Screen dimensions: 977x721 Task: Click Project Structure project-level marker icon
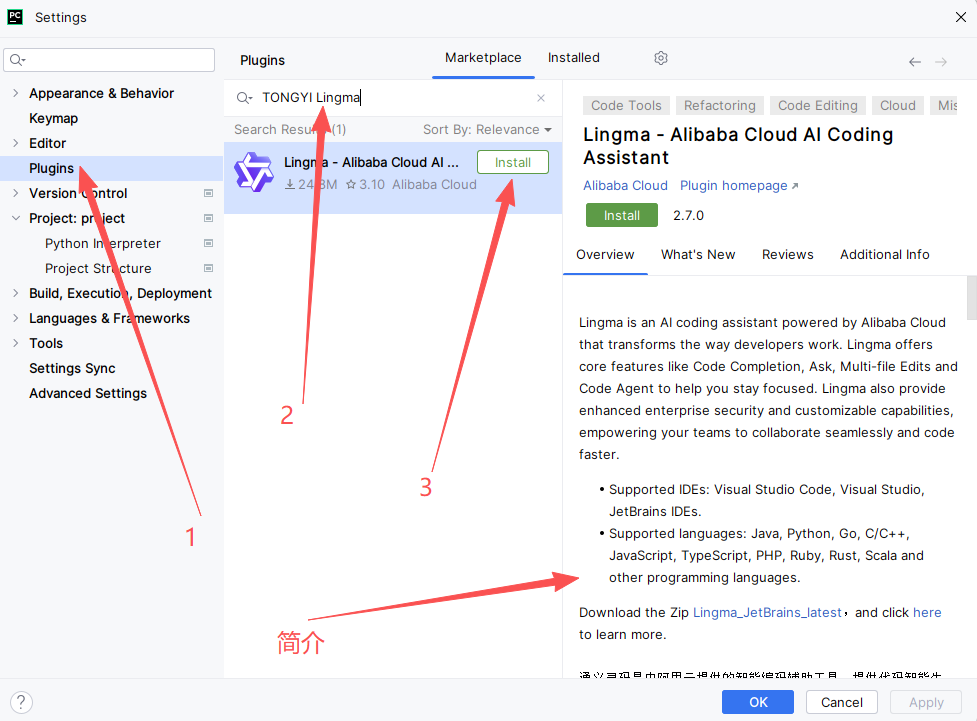pos(209,268)
